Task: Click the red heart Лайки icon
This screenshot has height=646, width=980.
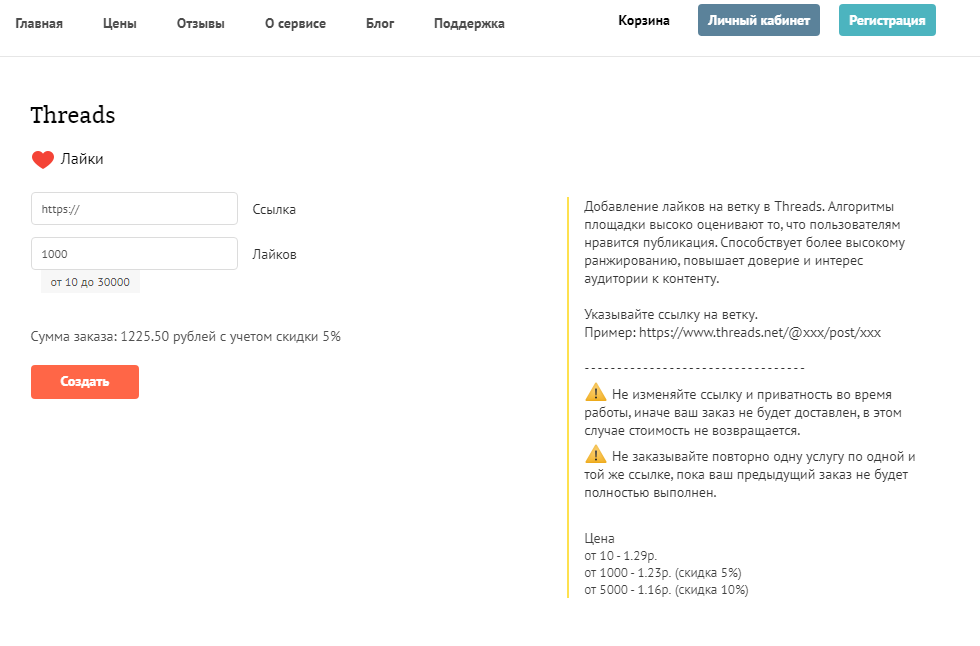Action: (42, 159)
